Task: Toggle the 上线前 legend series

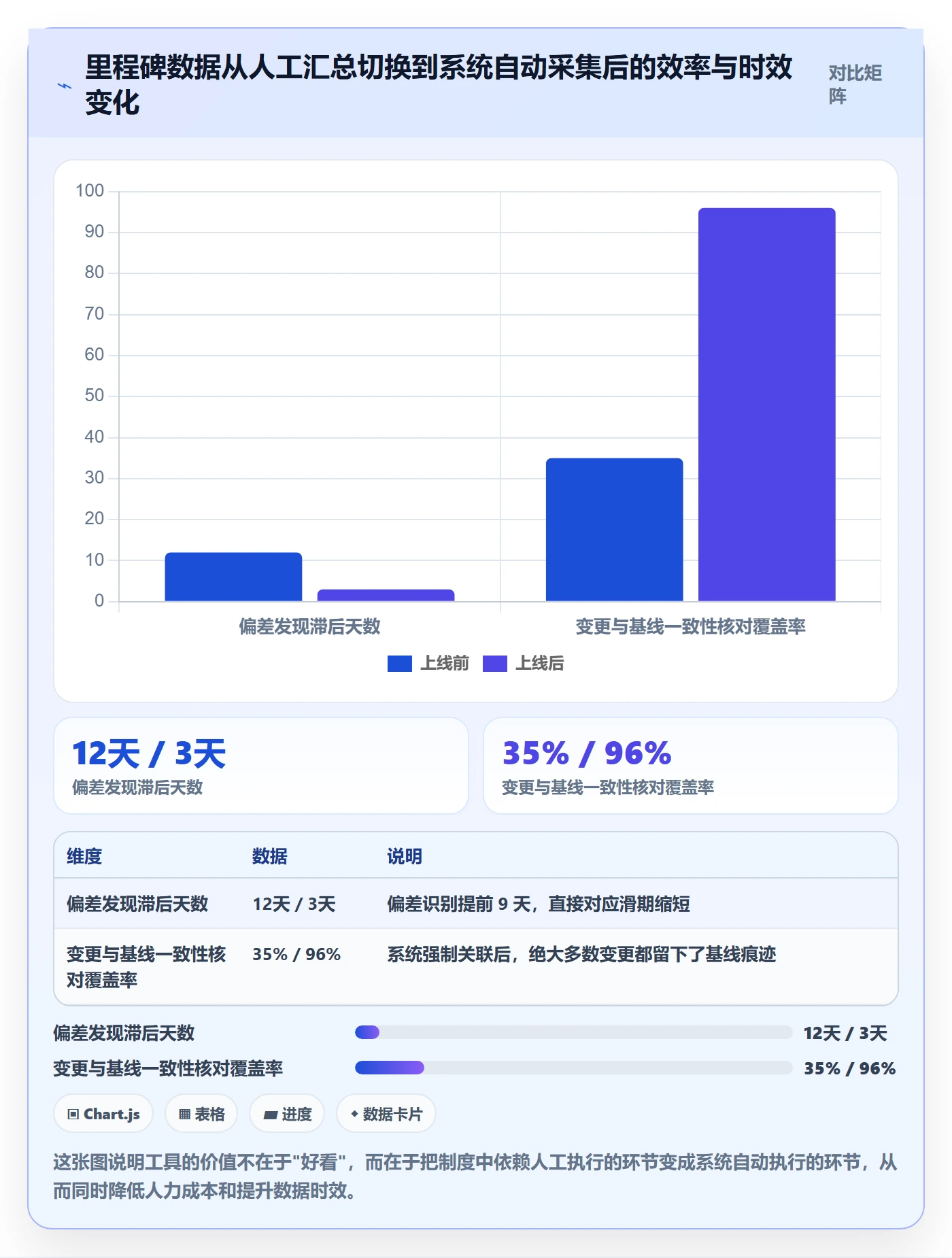Action: point(428,663)
